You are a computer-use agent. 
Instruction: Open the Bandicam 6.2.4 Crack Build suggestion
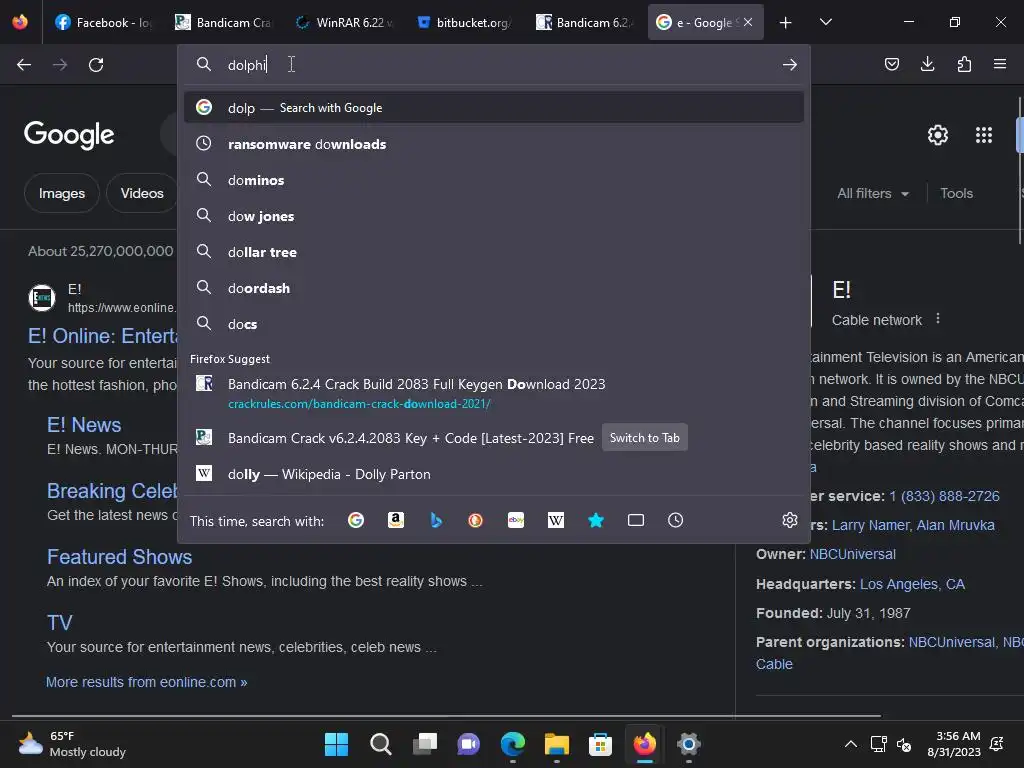pos(494,393)
